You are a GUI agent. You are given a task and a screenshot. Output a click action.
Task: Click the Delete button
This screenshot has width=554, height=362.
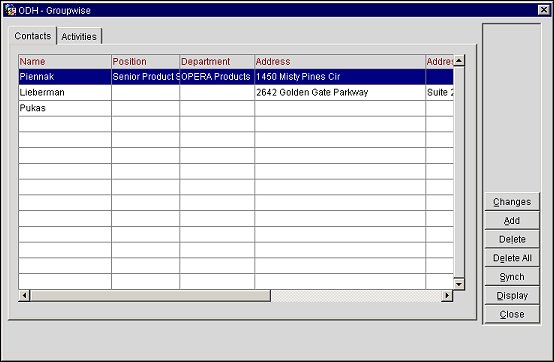coord(512,239)
